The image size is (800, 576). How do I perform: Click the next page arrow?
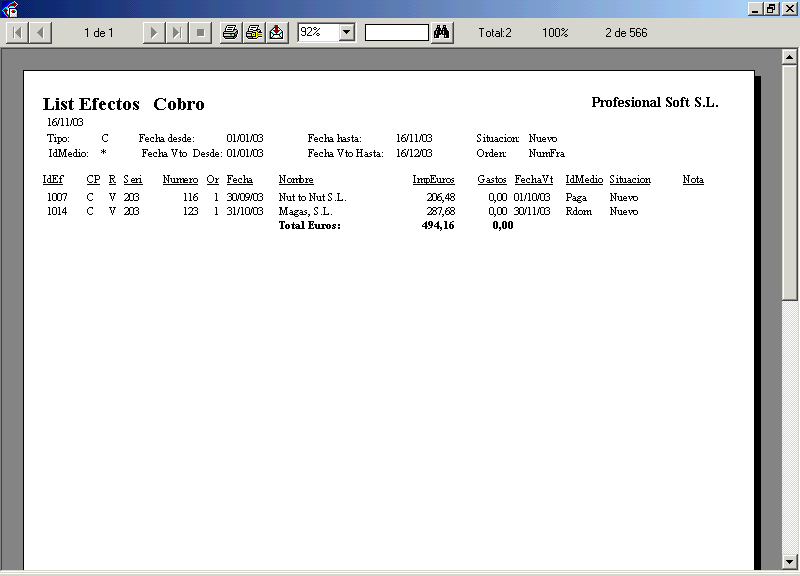[x=153, y=33]
